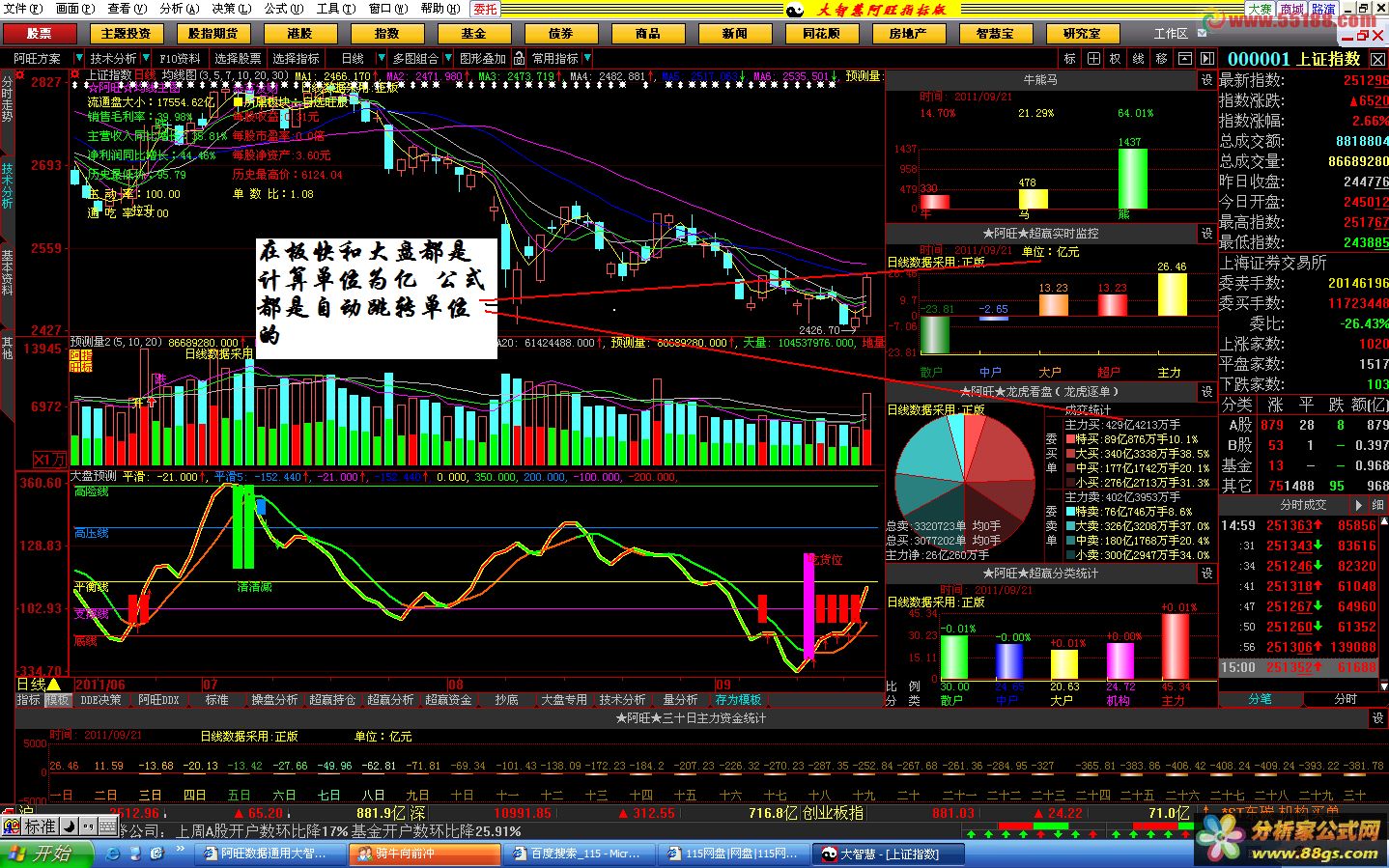1389x868 pixels.
Task: Click 选择股票 toolbar item
Action: point(238,59)
